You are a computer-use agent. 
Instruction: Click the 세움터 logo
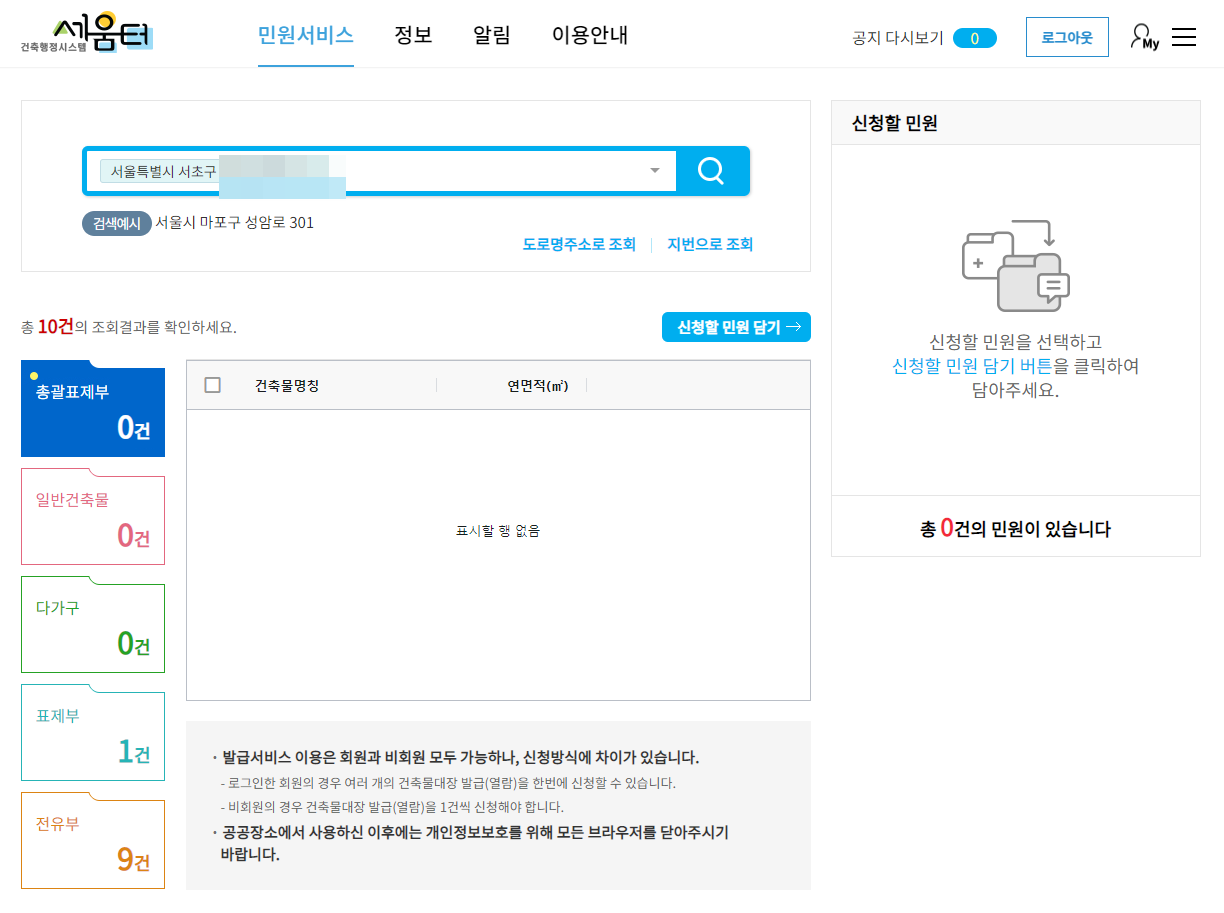pyautogui.click(x=87, y=35)
